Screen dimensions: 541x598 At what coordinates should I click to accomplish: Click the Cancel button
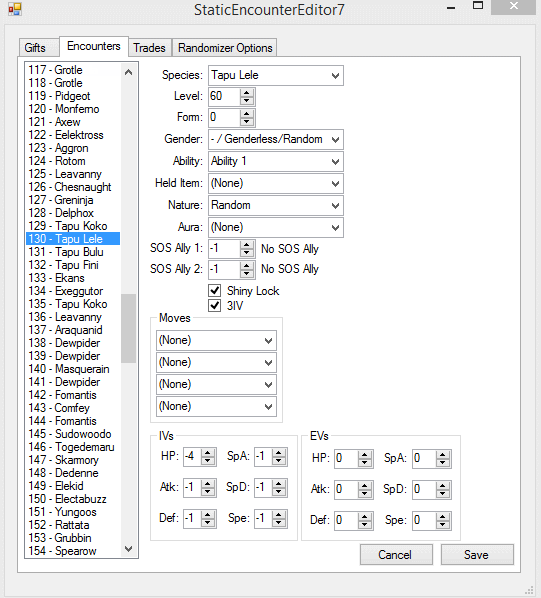[396, 555]
